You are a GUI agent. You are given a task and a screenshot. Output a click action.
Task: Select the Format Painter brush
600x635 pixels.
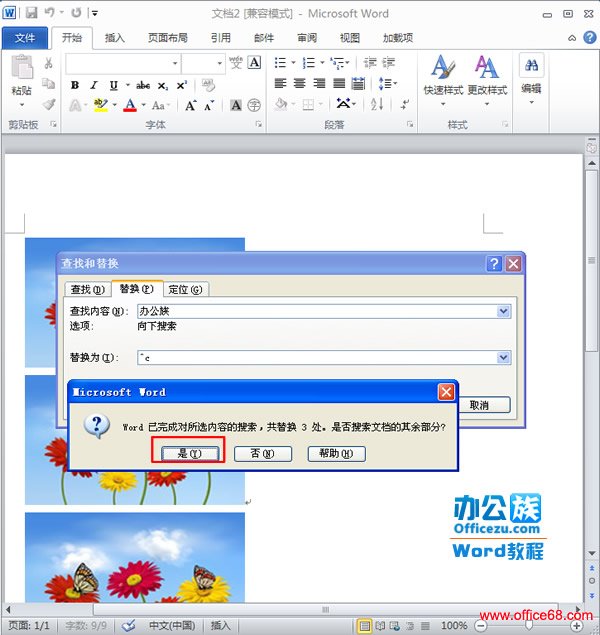coord(49,104)
